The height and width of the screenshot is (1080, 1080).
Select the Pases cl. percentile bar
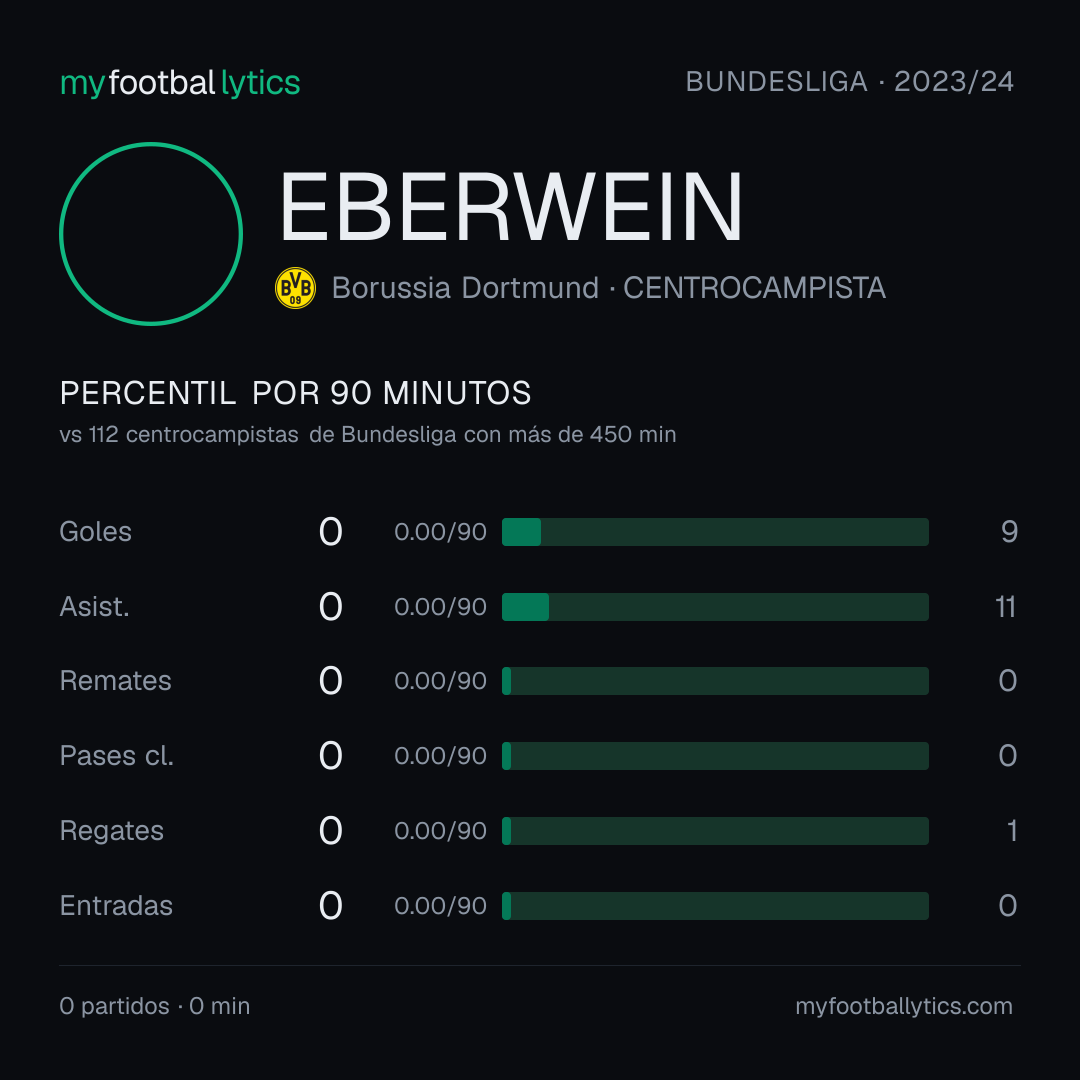coord(715,756)
